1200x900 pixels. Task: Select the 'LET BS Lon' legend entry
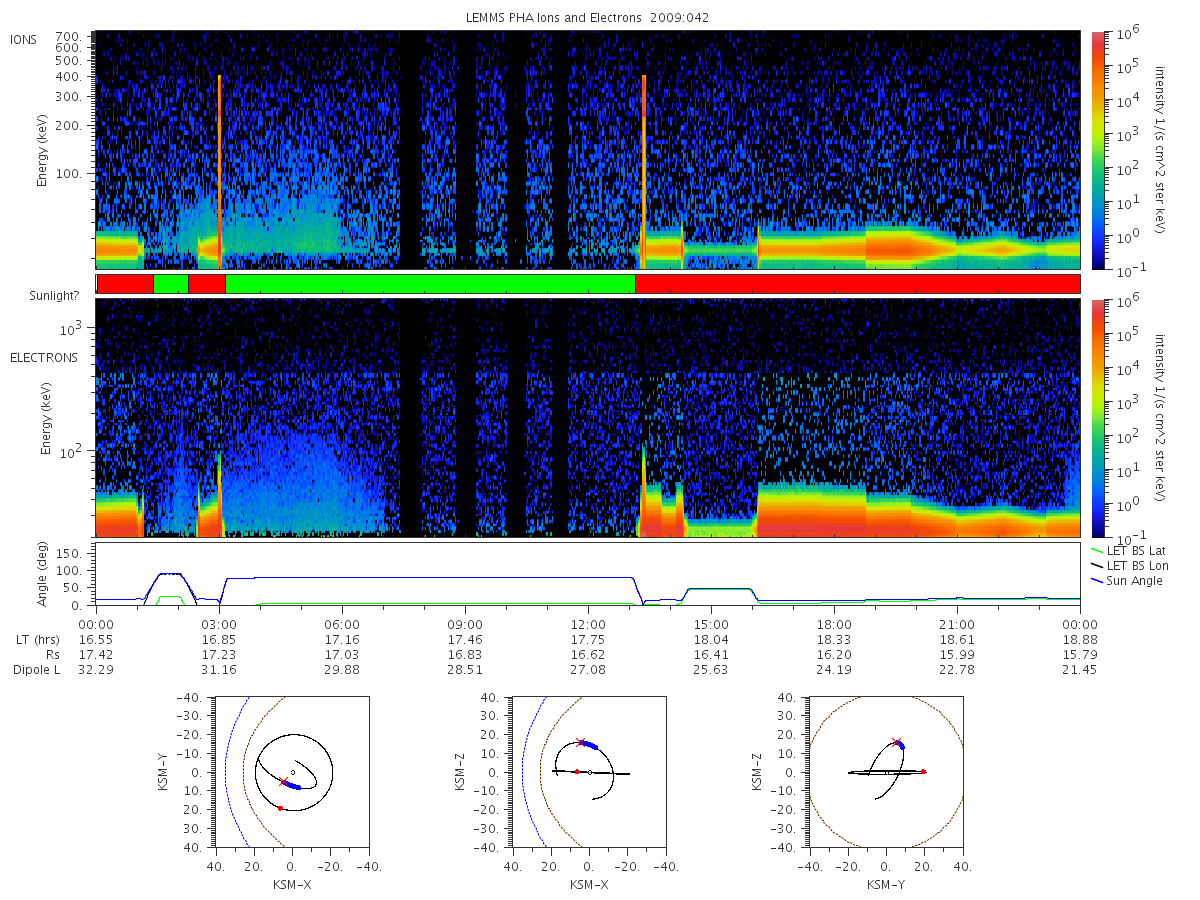(1129, 566)
